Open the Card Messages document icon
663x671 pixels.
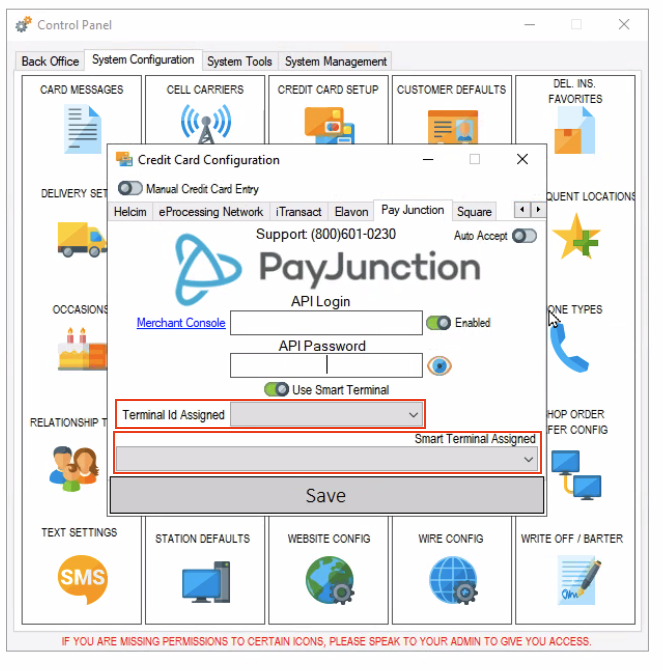tap(82, 130)
